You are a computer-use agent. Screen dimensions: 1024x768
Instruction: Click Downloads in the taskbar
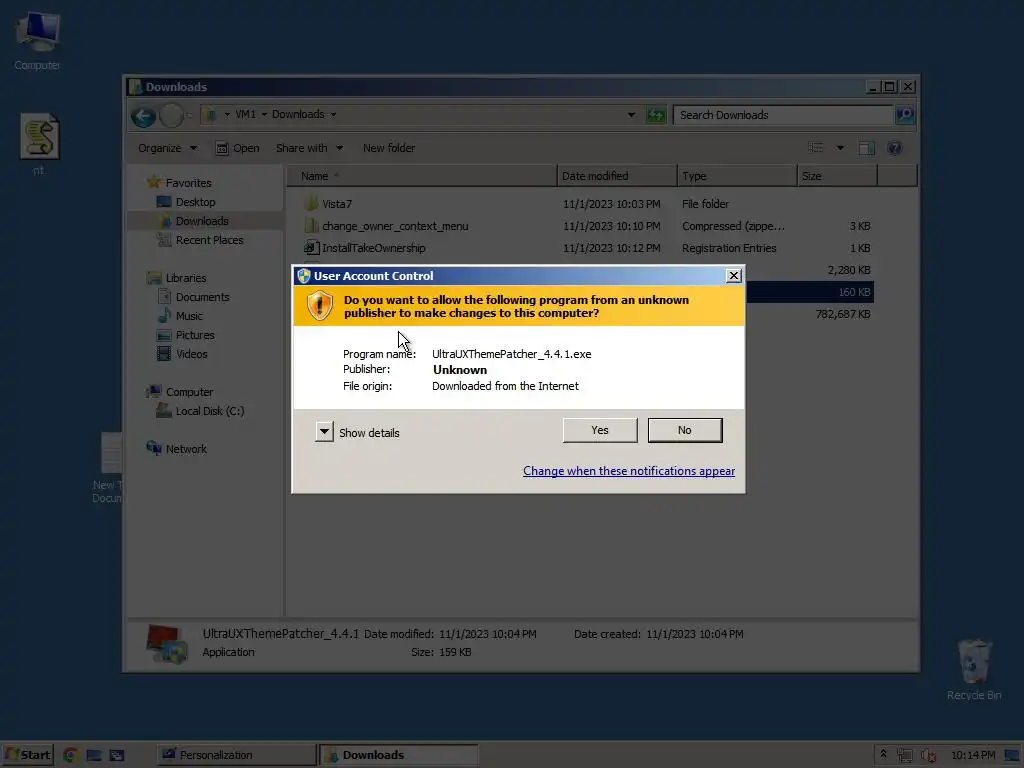[x=398, y=755]
